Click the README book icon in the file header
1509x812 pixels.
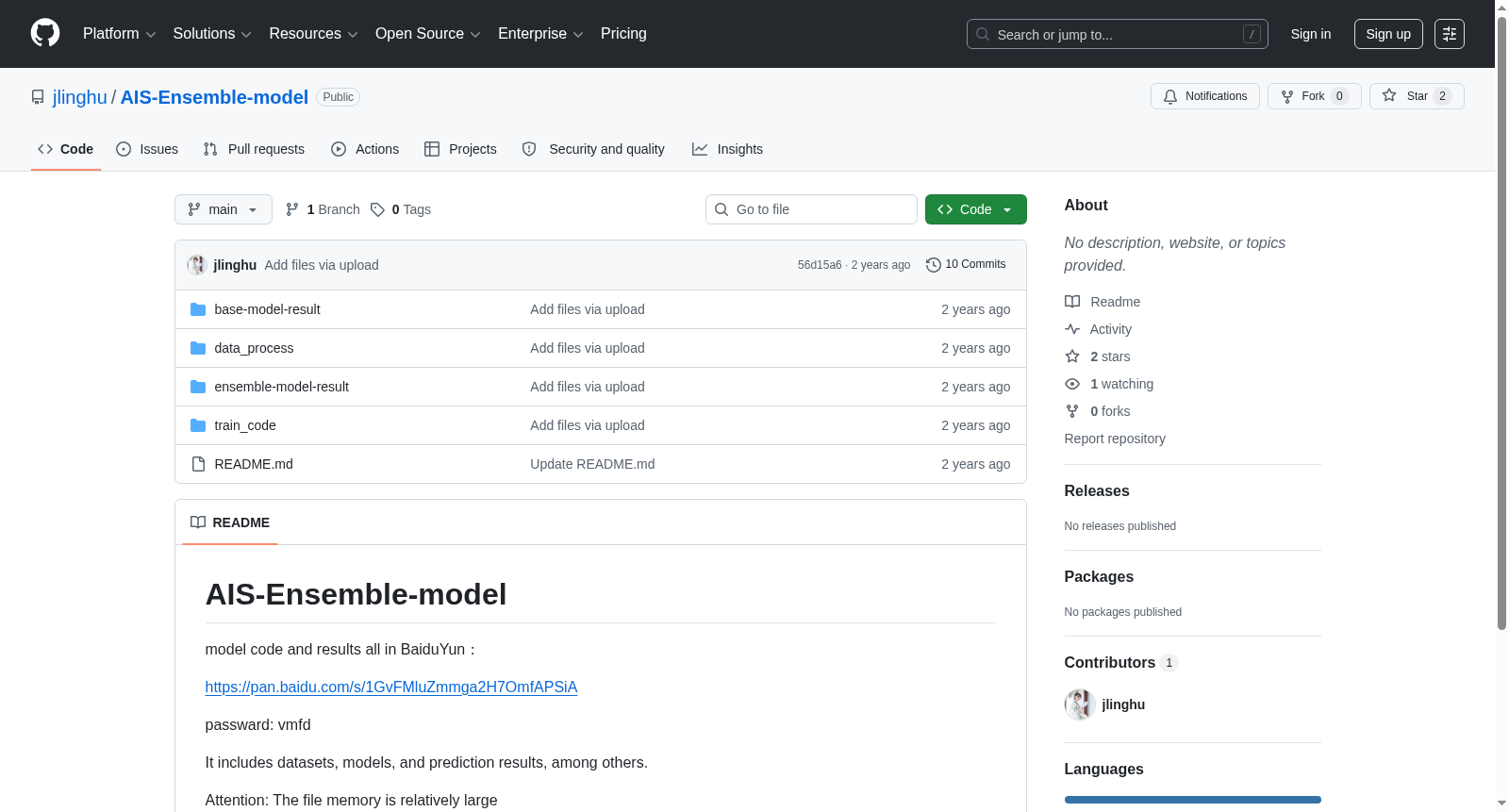tap(198, 522)
